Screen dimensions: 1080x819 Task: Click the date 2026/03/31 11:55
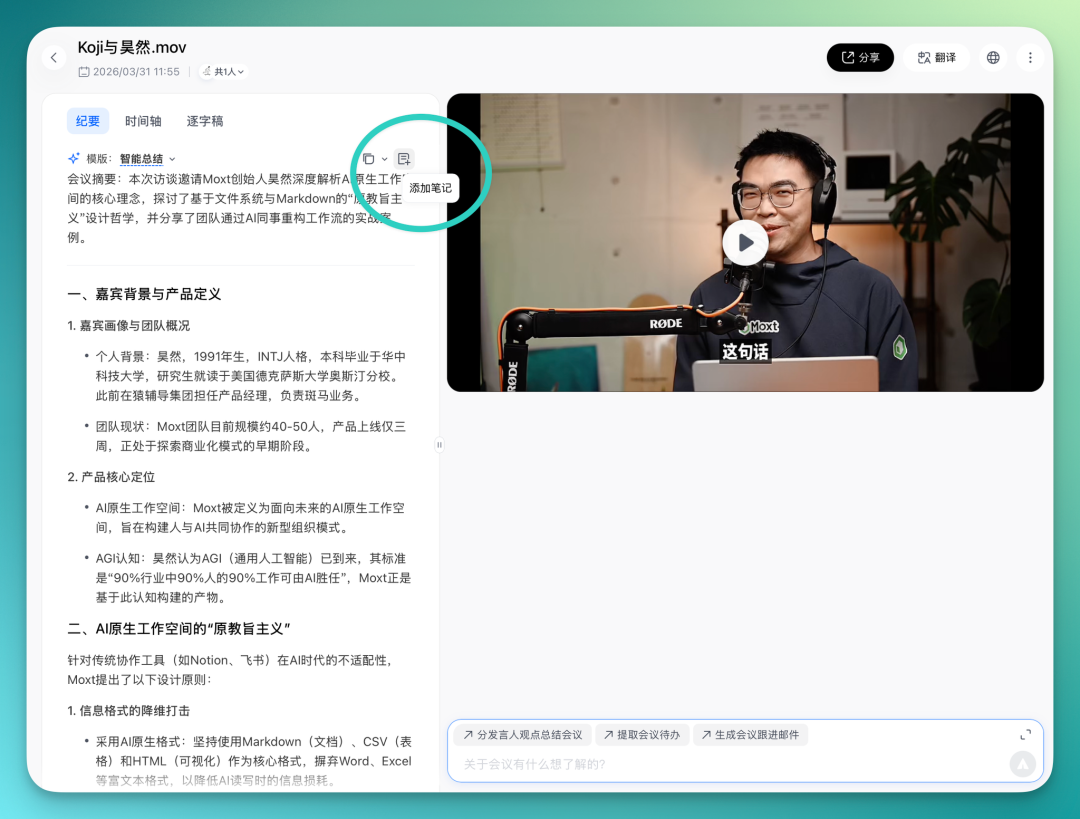[136, 72]
